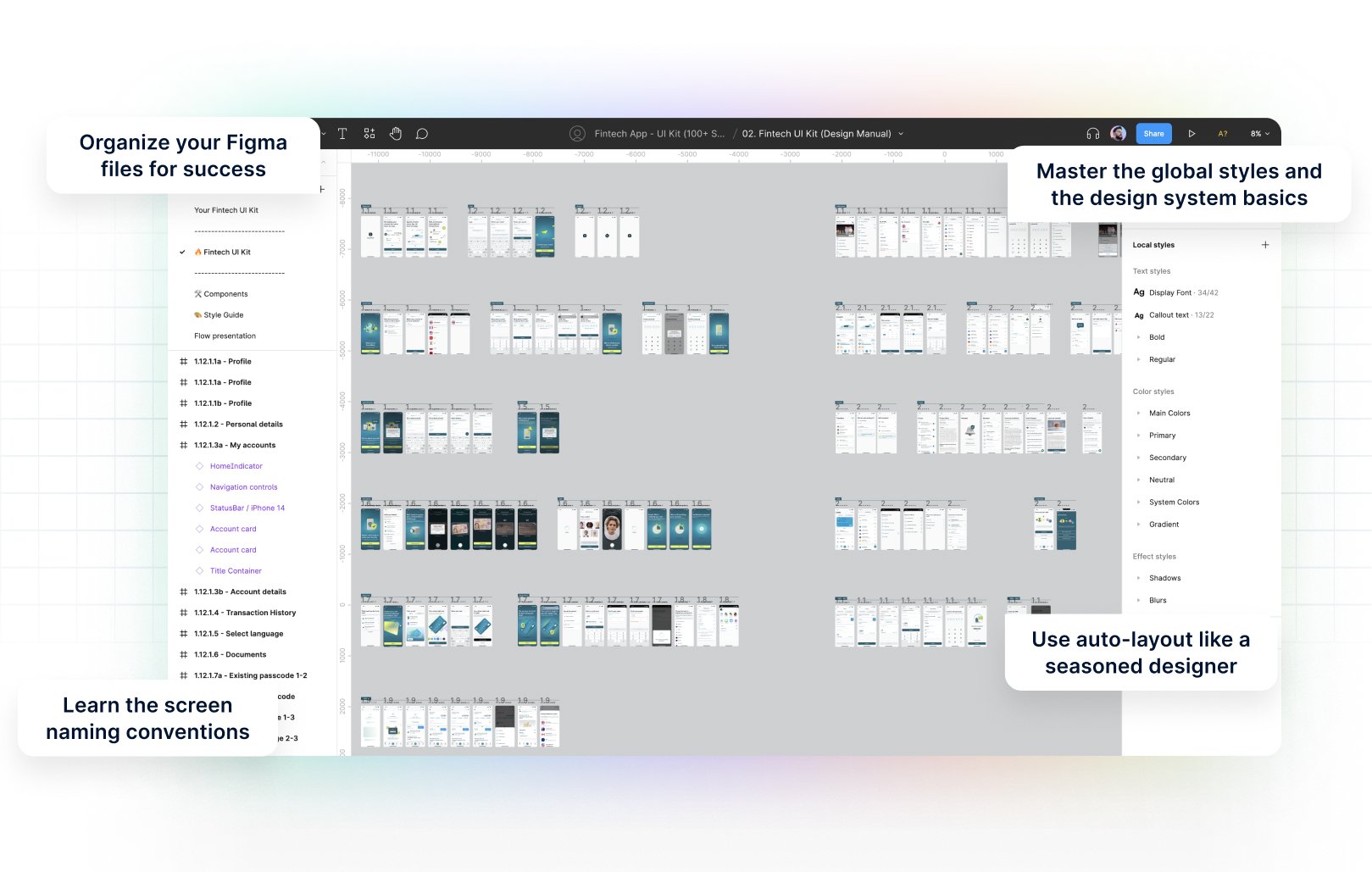
Task: Open the Fintech App - UI Kit project link
Action: pos(659,134)
